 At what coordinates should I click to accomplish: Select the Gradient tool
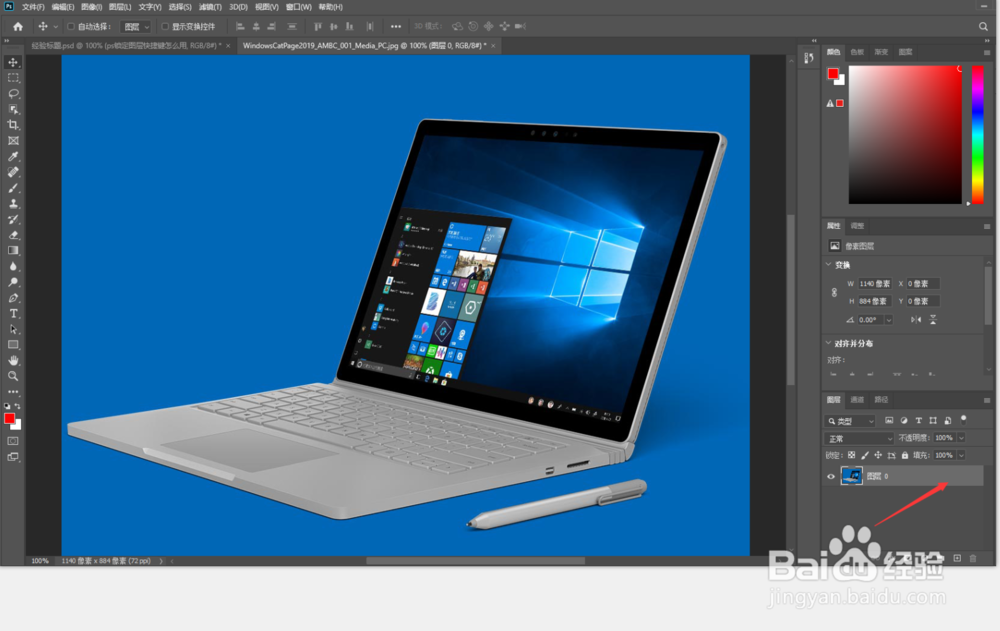(x=13, y=251)
